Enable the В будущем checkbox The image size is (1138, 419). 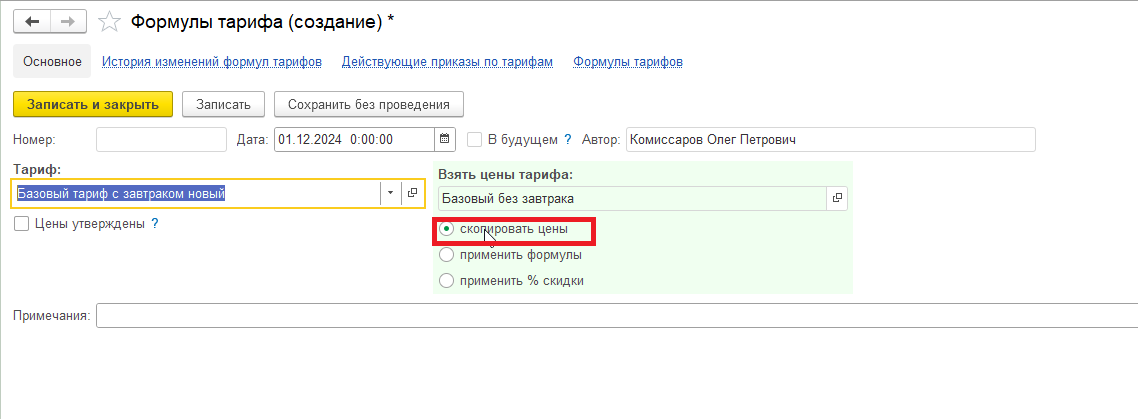[x=475, y=139]
